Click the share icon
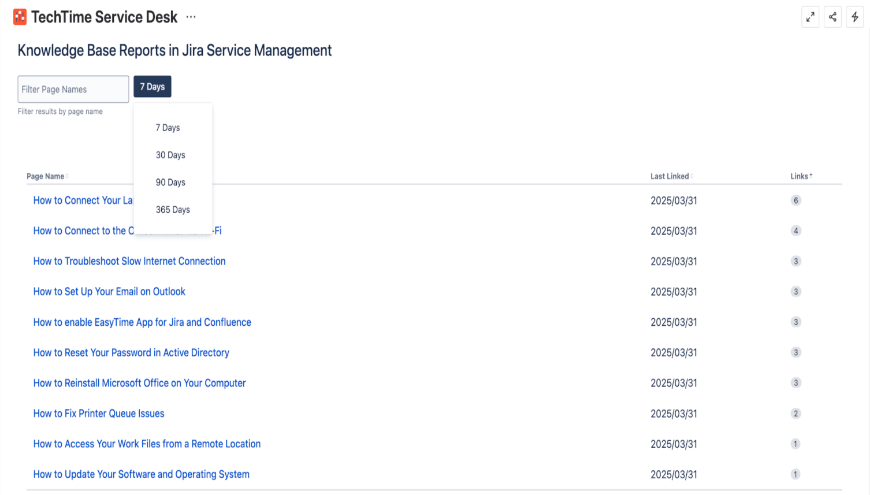The image size is (870, 495). 833,17
